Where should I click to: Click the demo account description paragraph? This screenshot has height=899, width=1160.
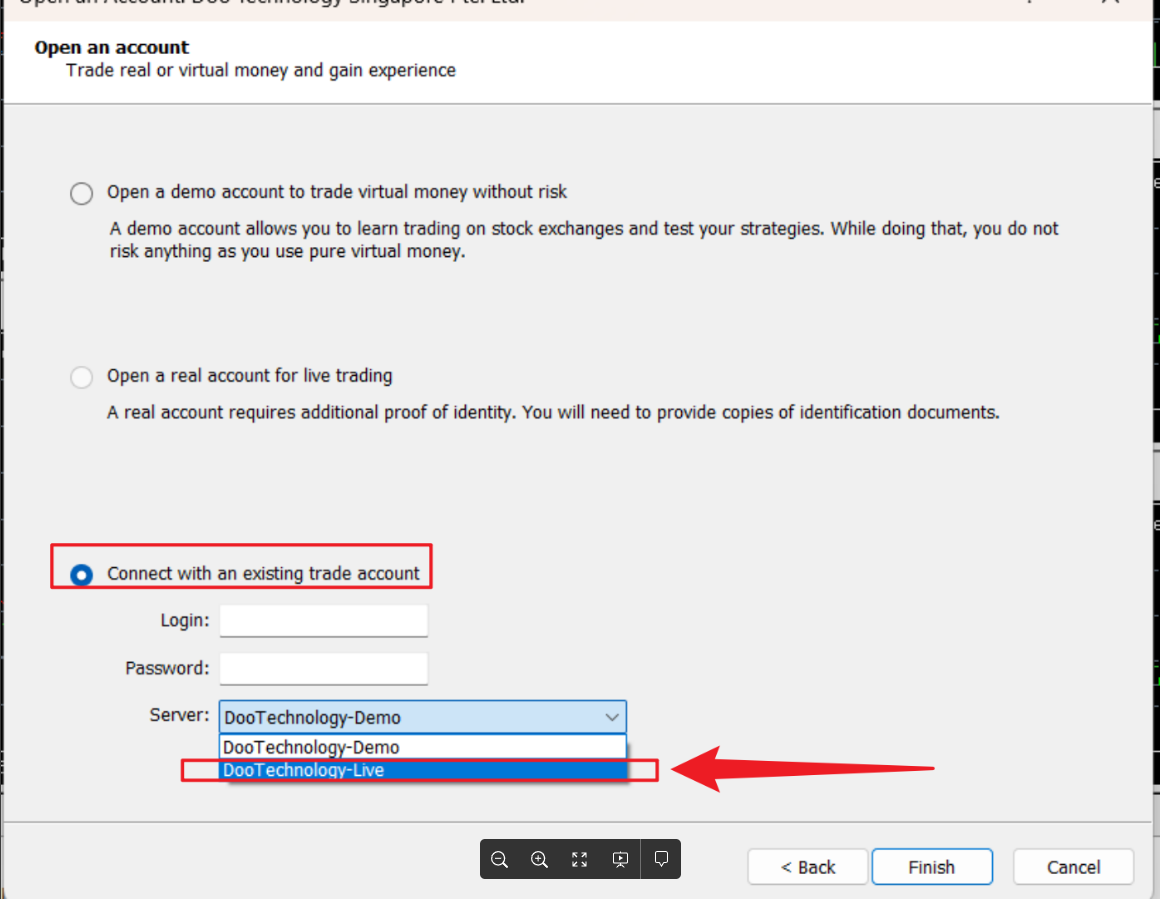584,240
